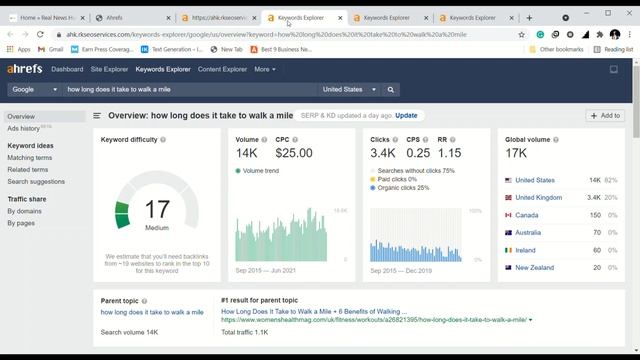
Task: Open the How Long Does It Take result title
Action: [314, 311]
